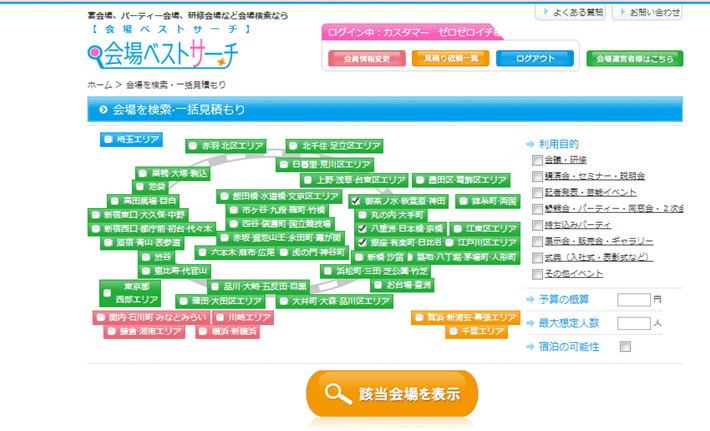
Task: Check the 千葉エリア checkbox
Action: 453,331
